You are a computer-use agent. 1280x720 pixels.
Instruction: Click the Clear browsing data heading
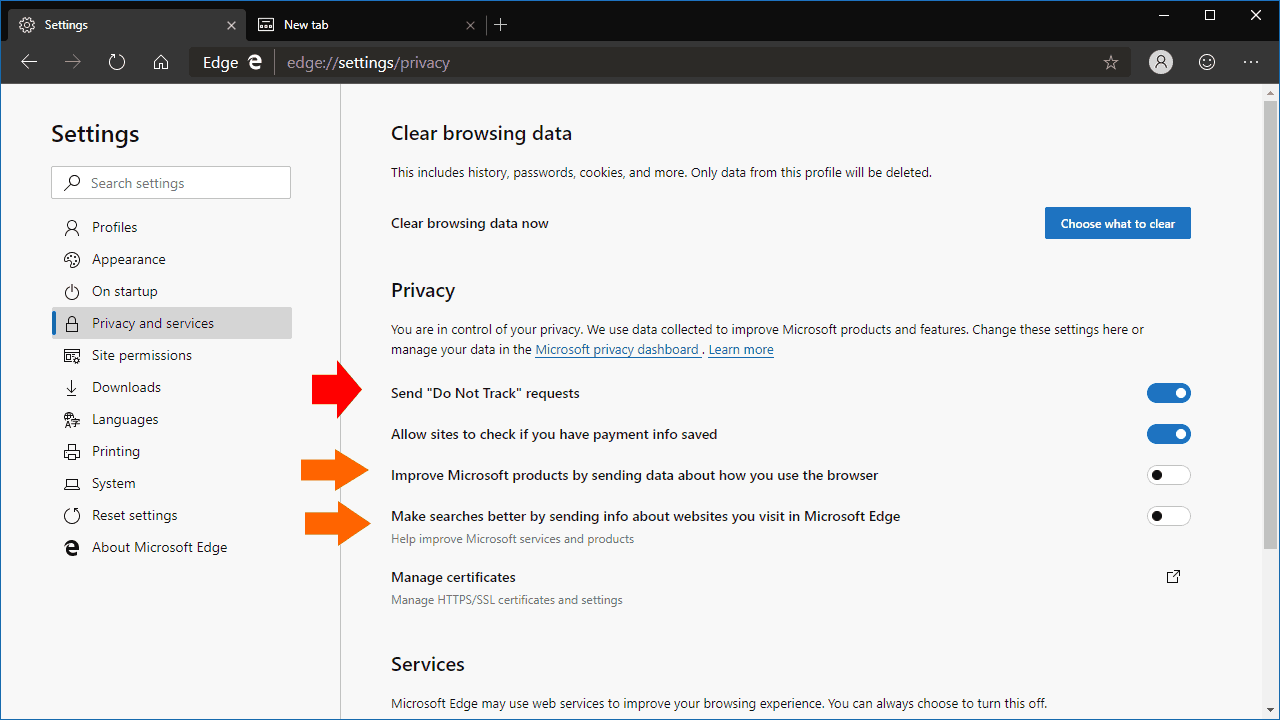point(481,133)
